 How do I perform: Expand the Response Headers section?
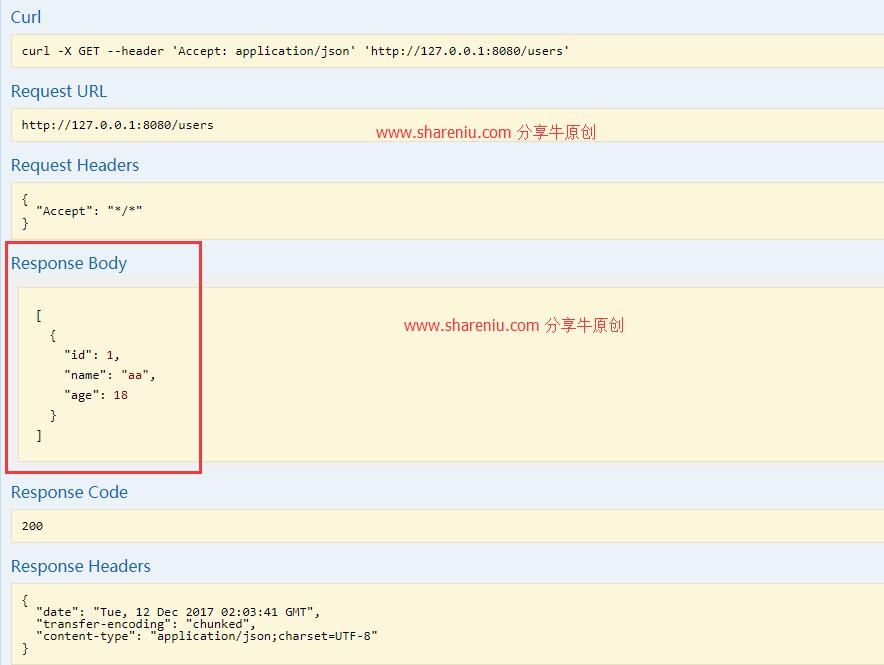tap(80, 566)
